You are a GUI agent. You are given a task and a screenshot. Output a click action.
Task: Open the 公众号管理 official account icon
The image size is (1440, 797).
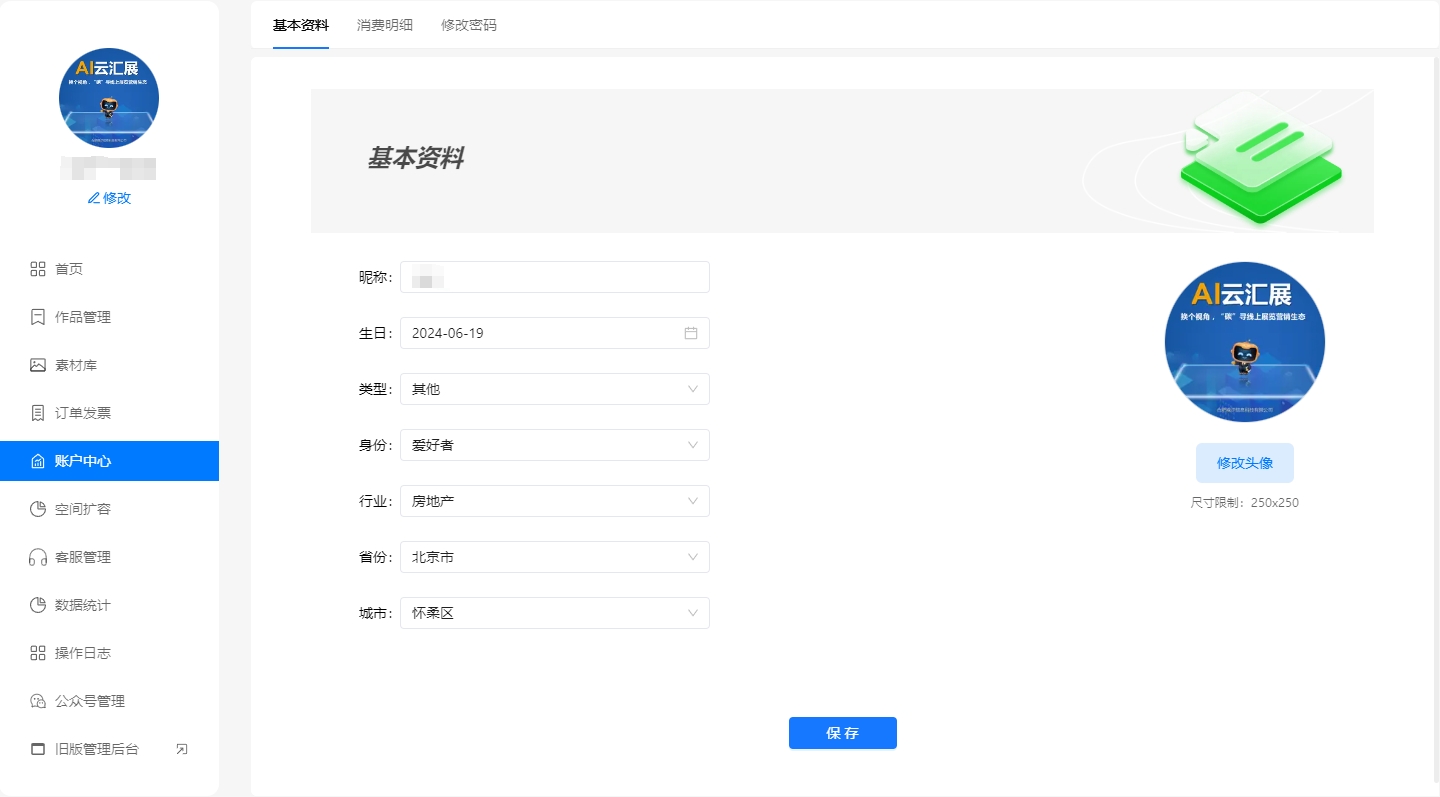point(34,700)
